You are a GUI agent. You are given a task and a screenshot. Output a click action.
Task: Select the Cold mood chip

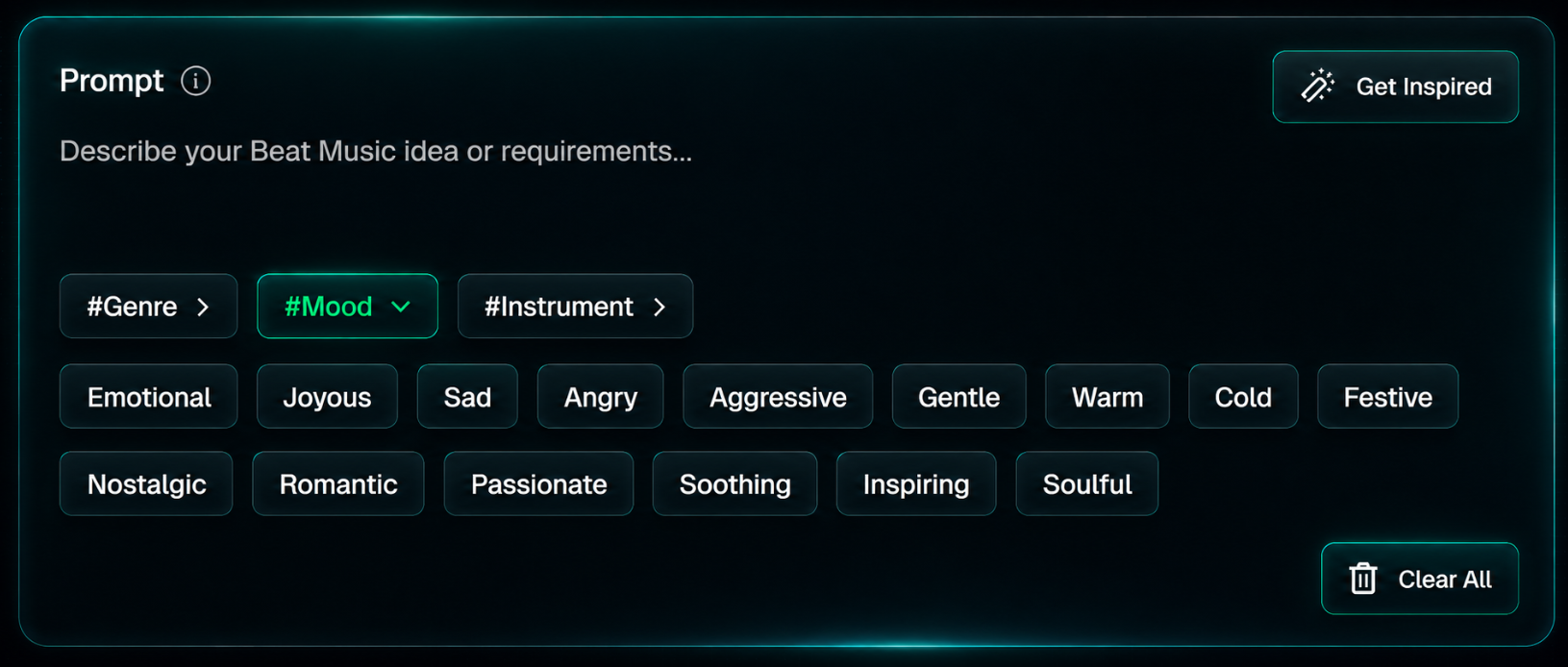click(1243, 397)
